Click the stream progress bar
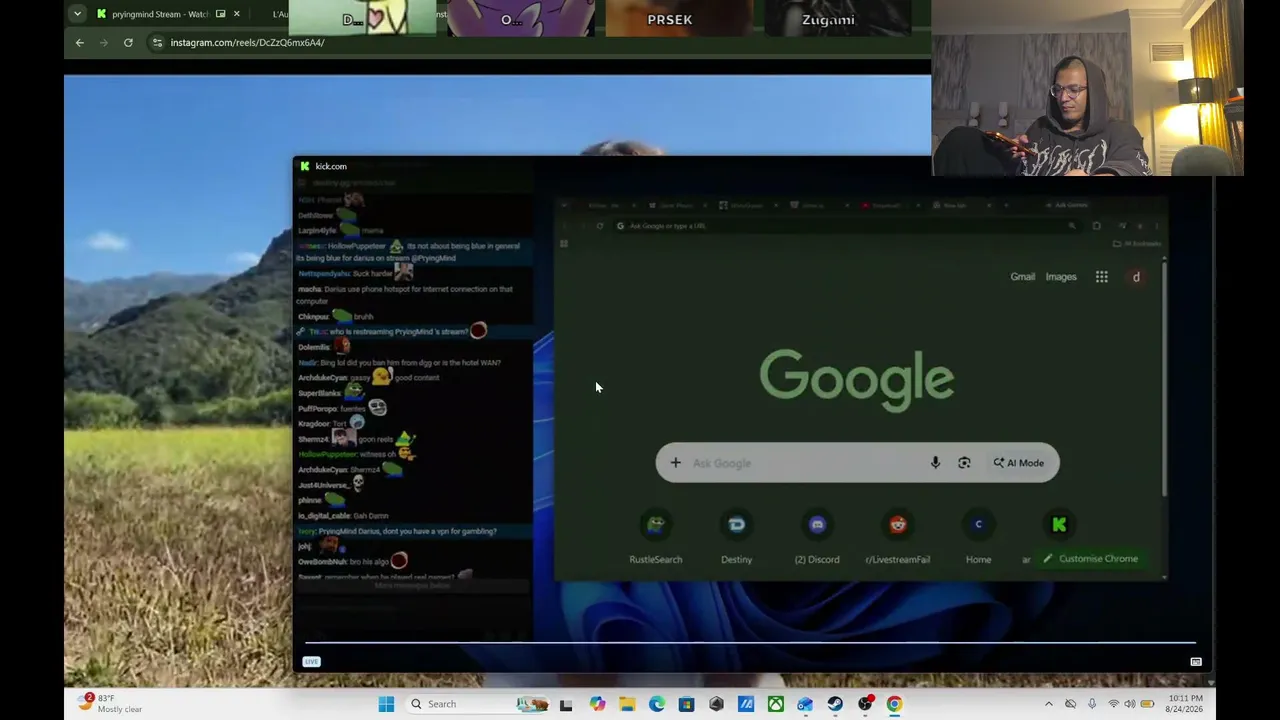The width and height of the screenshot is (1280, 720). click(750, 643)
